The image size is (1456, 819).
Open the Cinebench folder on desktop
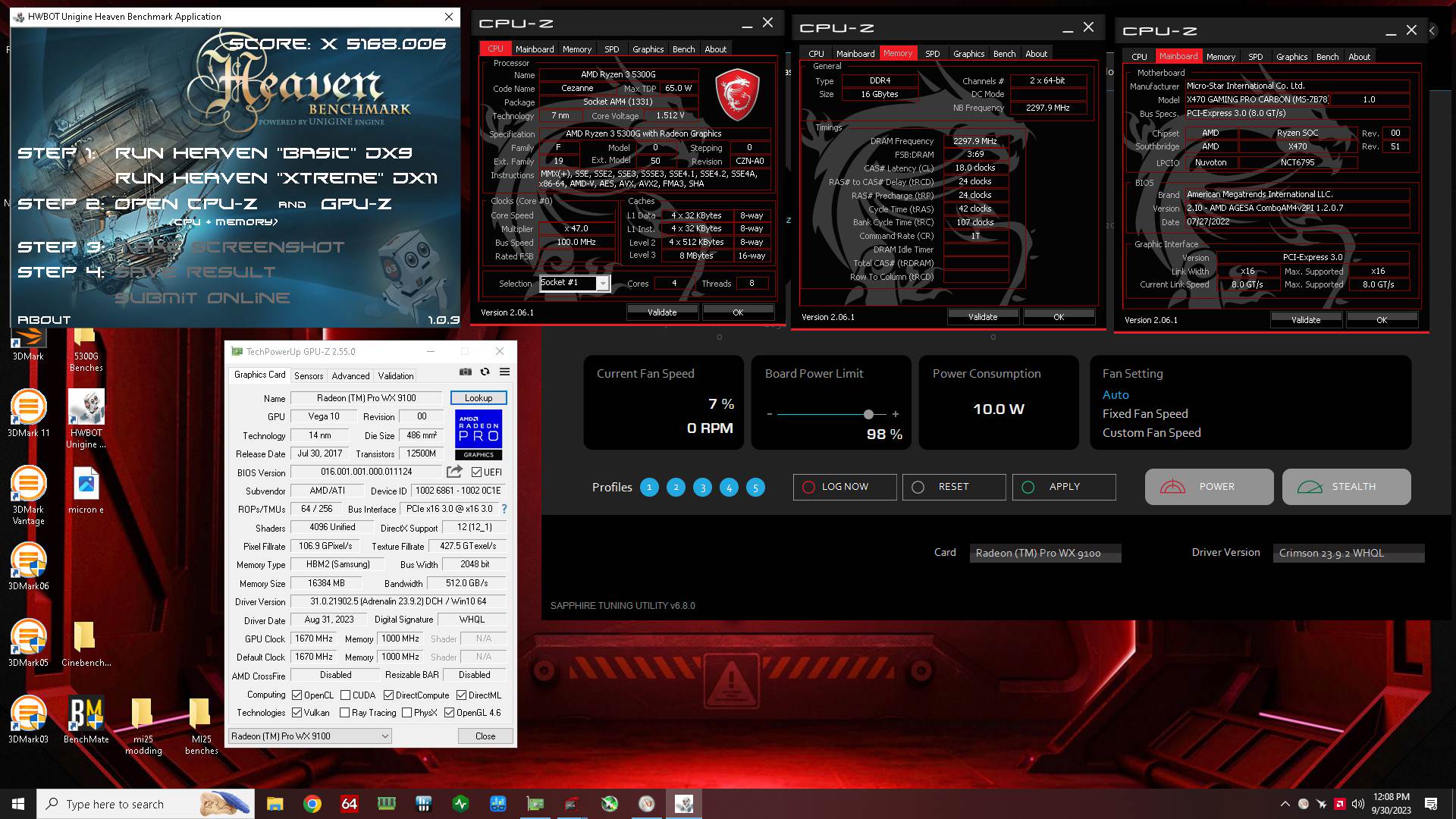(x=86, y=644)
